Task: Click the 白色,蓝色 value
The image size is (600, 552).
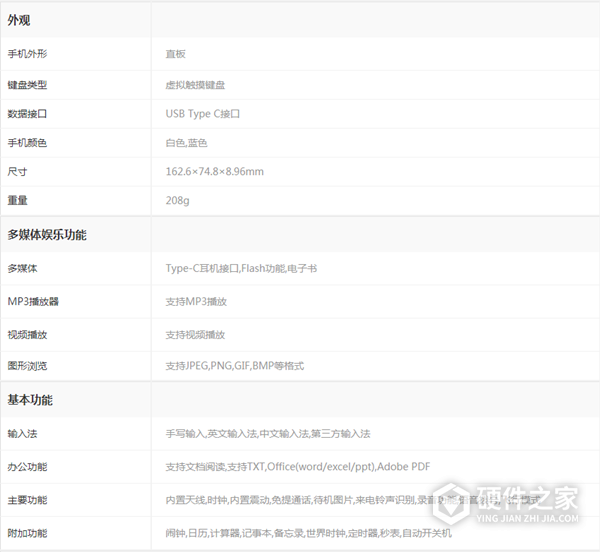Action: (186, 143)
